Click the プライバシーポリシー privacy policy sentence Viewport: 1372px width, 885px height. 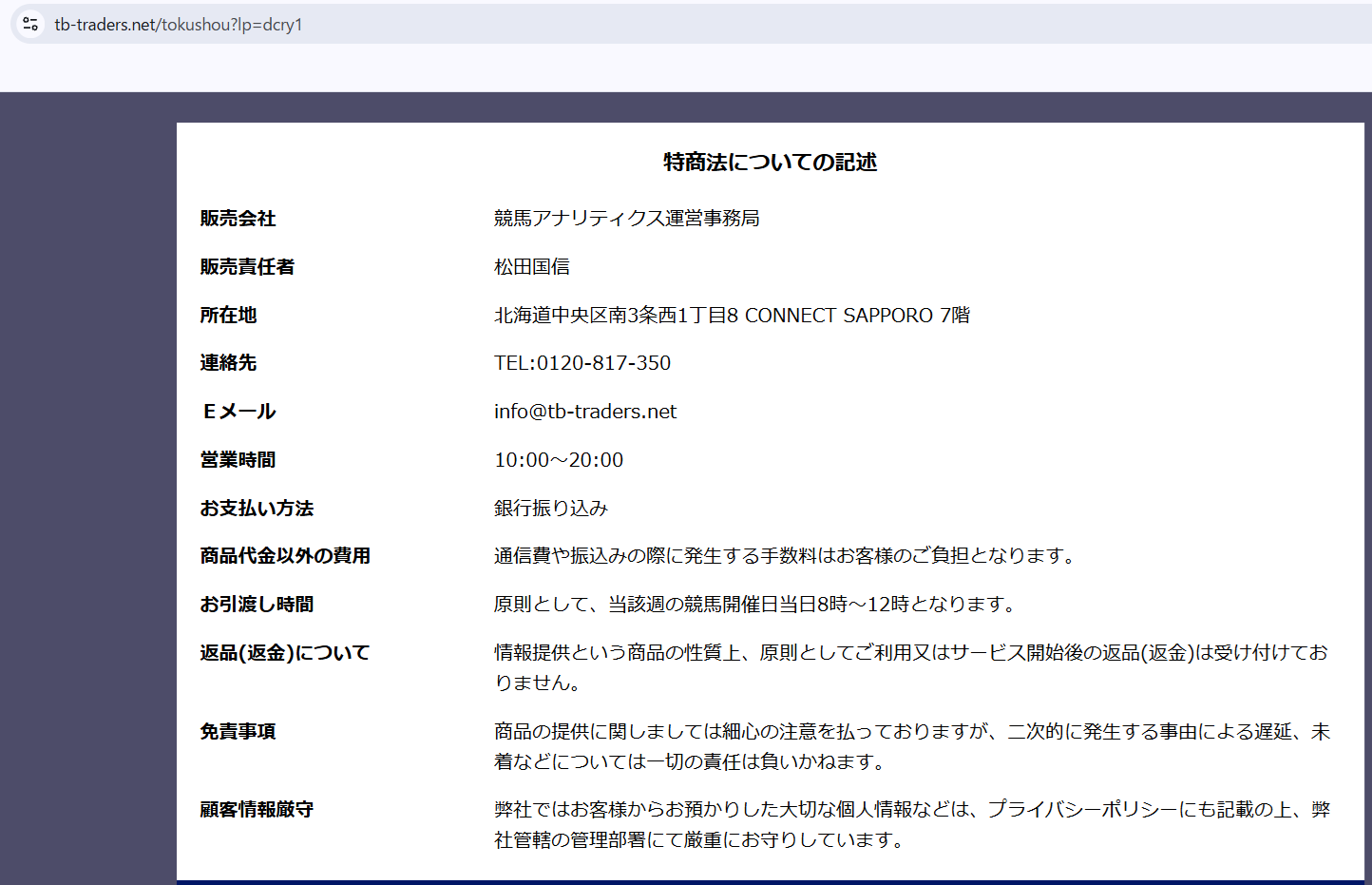(x=912, y=824)
